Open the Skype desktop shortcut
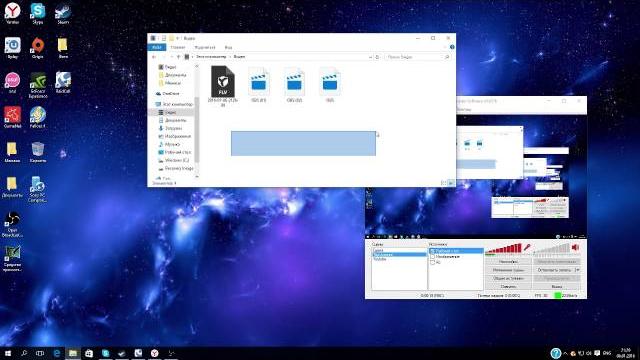This screenshot has width=640, height=360. point(38,13)
